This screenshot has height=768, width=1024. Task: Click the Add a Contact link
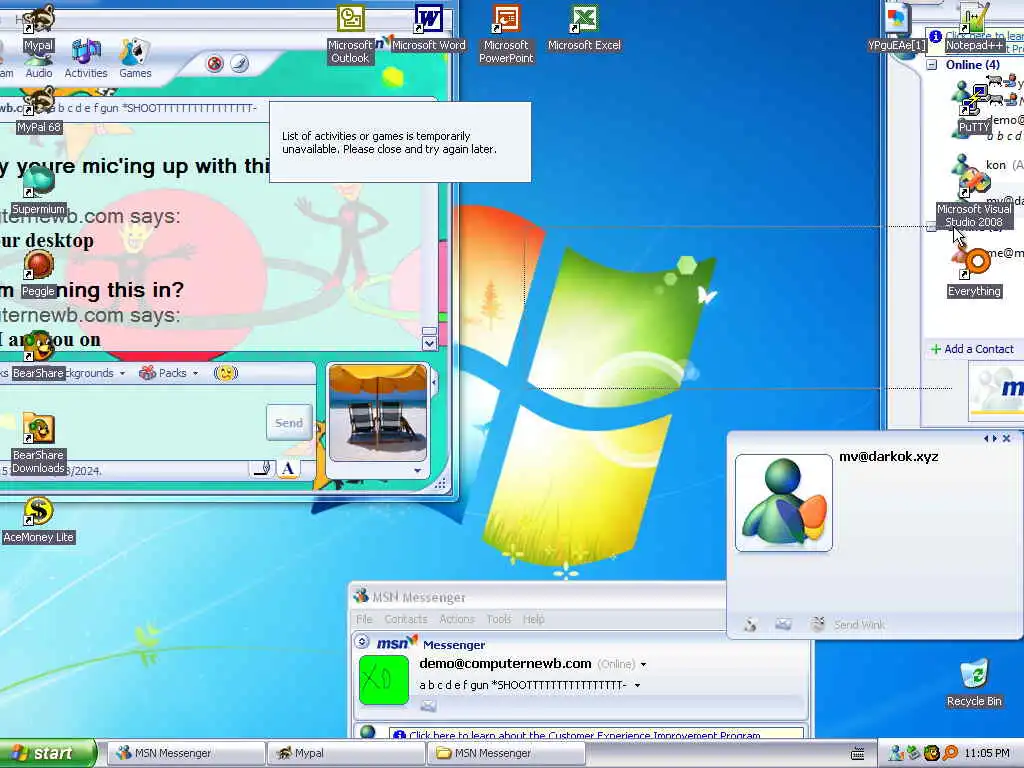coord(972,349)
